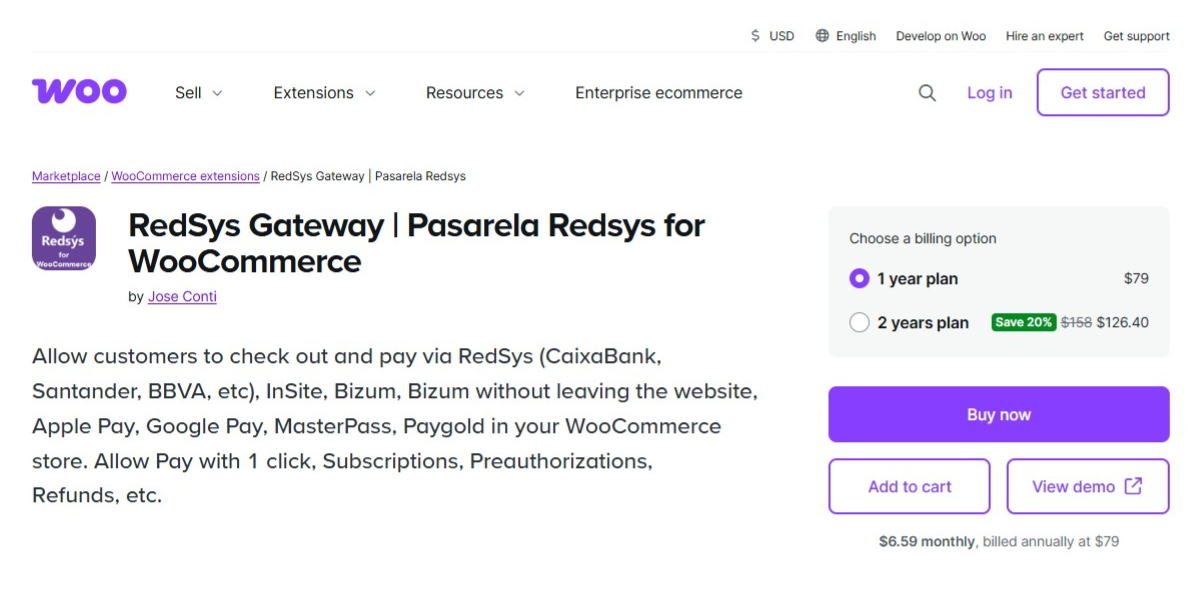Click the RedSys for WooCommerce plugin icon

tap(64, 238)
